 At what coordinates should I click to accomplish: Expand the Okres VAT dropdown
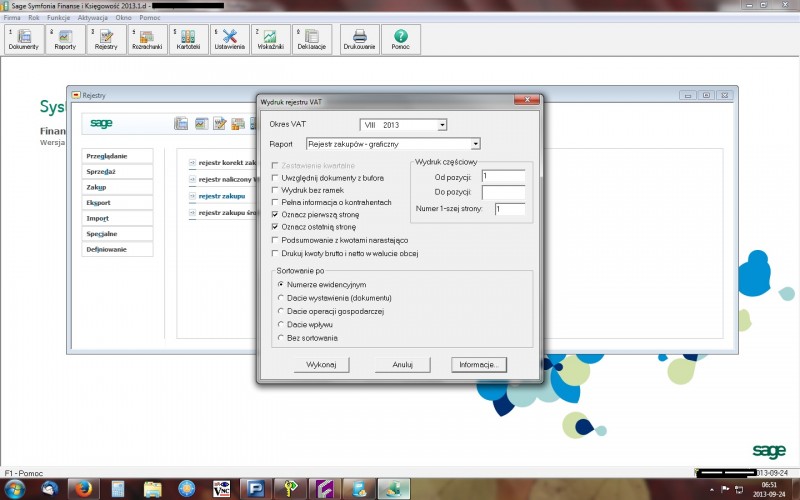click(442, 125)
